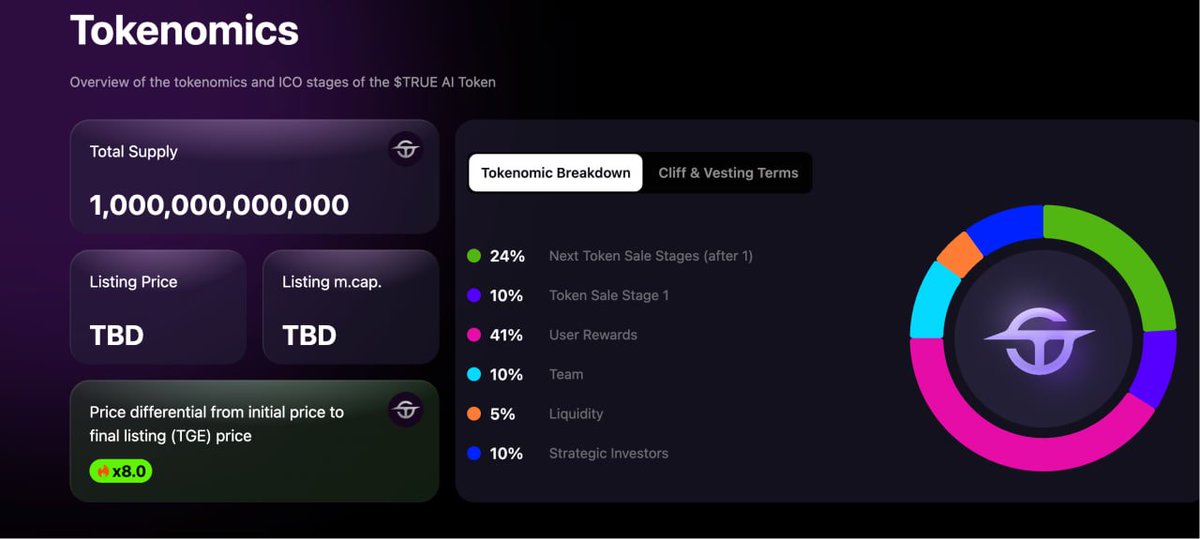
Task: Click the pink dot beside User Rewards
Action: click(474, 335)
